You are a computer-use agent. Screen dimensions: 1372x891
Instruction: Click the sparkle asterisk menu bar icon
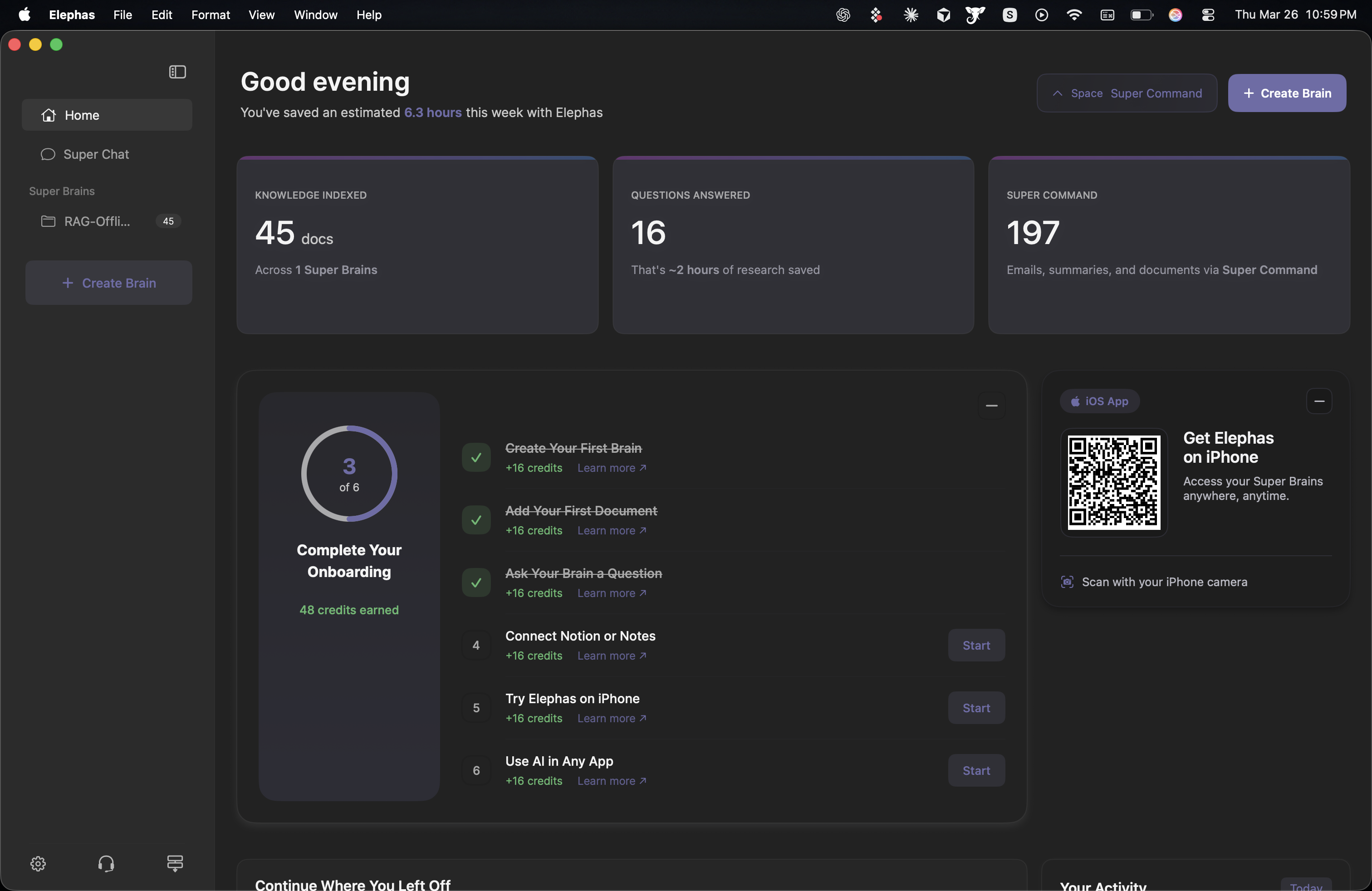911,15
